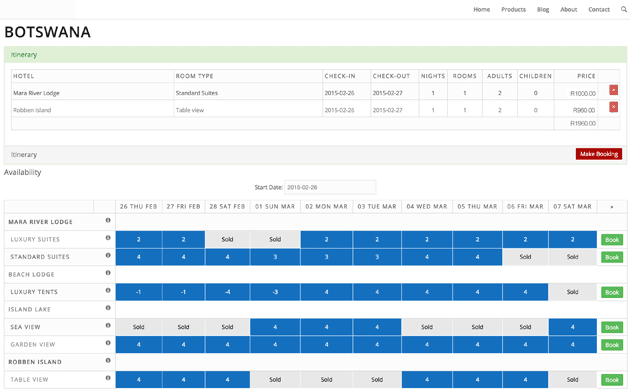Open info icon for Sea View
This screenshot has width=630, height=392.
point(108,325)
